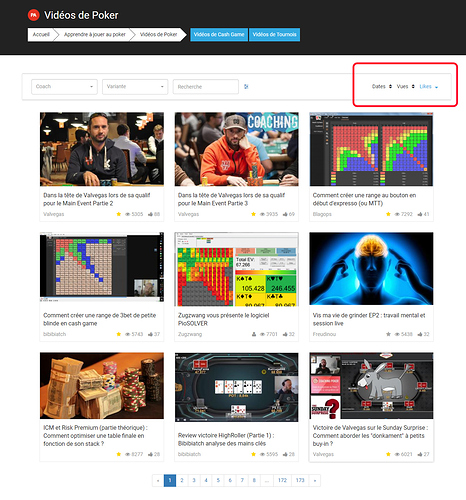Click star icon on 3bet range card

coord(119,334)
